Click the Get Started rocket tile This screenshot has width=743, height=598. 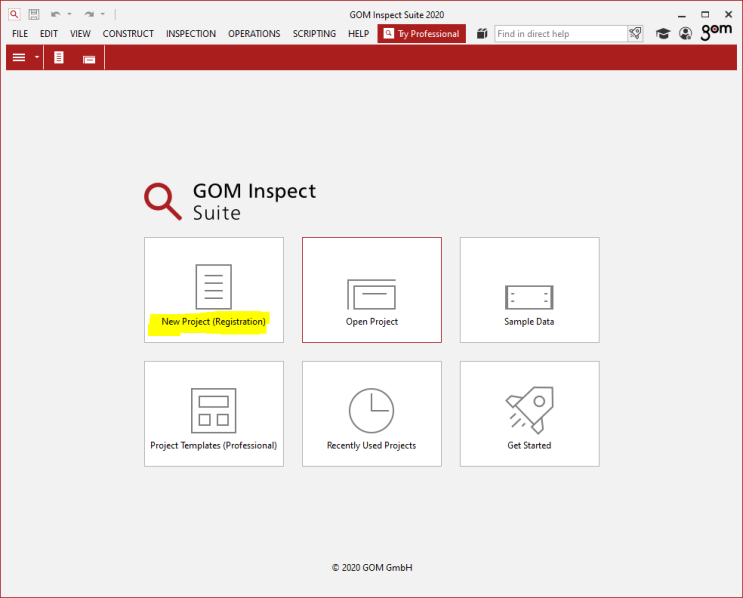point(529,414)
